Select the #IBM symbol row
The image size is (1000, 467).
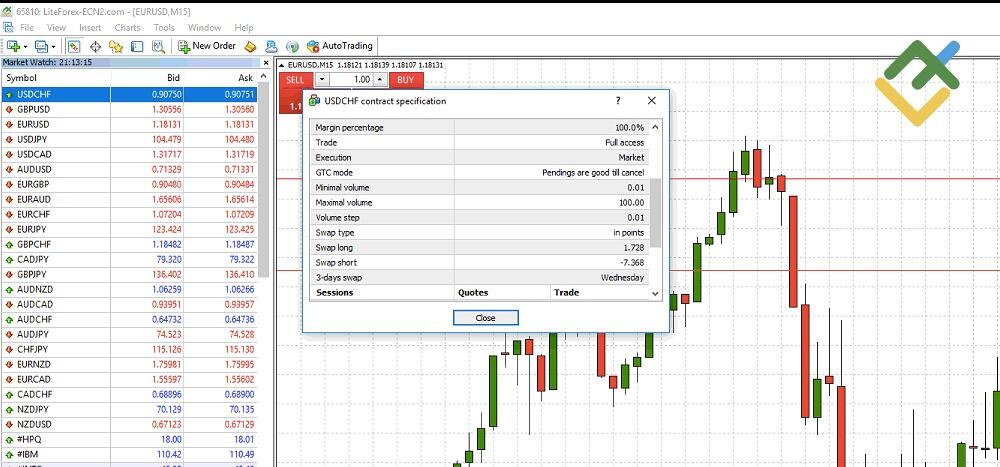(x=129, y=454)
